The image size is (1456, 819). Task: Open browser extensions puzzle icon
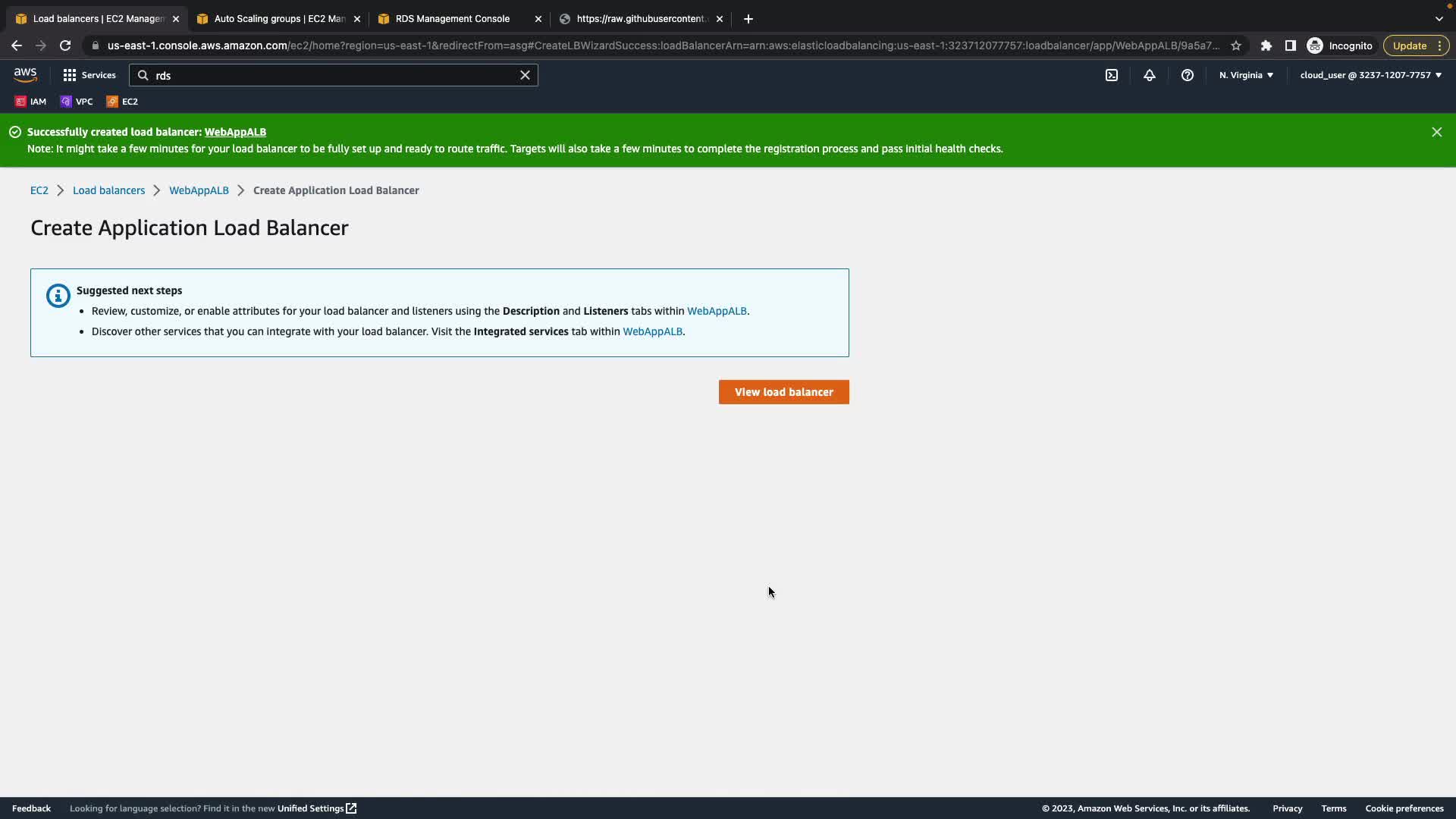pos(1266,45)
